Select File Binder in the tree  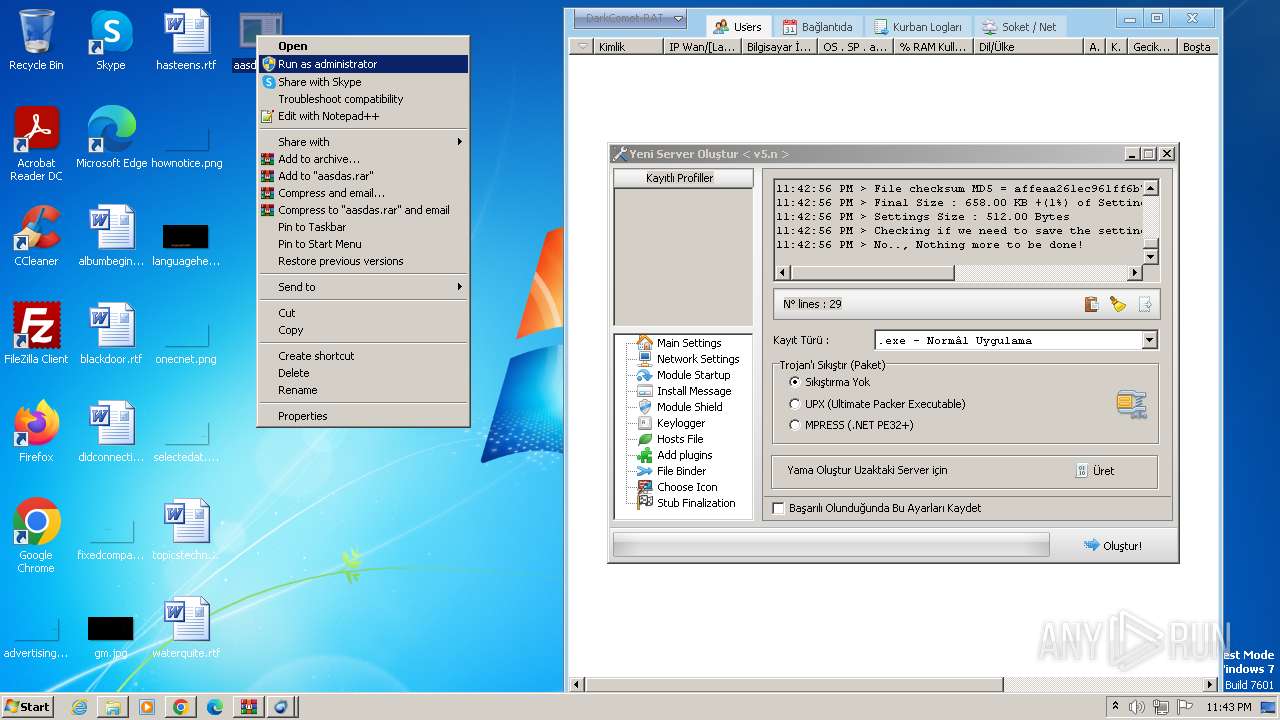[x=681, y=471]
